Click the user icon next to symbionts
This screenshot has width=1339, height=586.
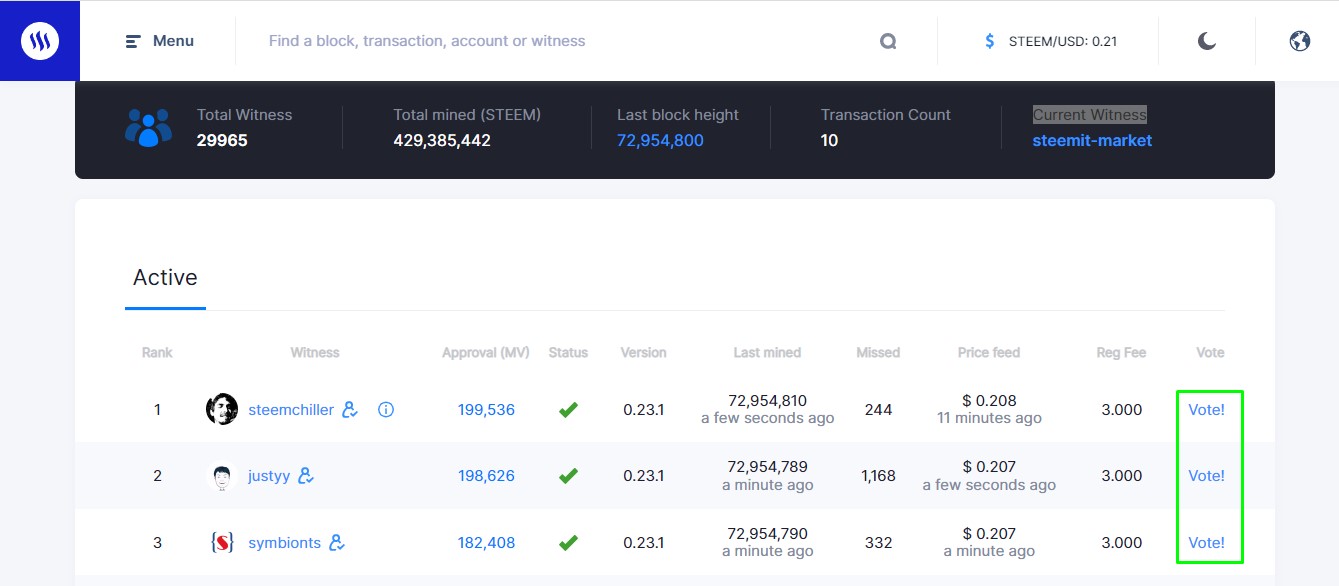click(x=337, y=543)
